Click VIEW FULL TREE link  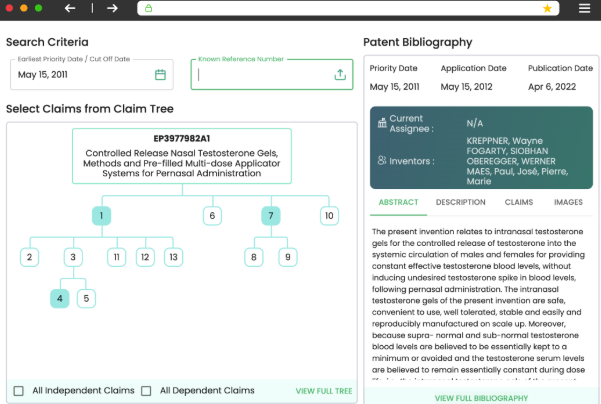(x=324, y=391)
